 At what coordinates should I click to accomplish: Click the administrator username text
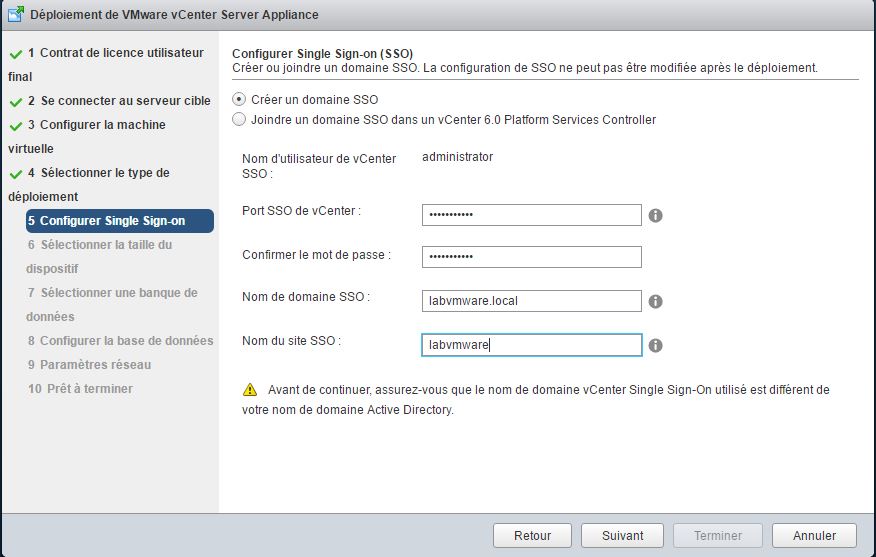(x=458, y=157)
